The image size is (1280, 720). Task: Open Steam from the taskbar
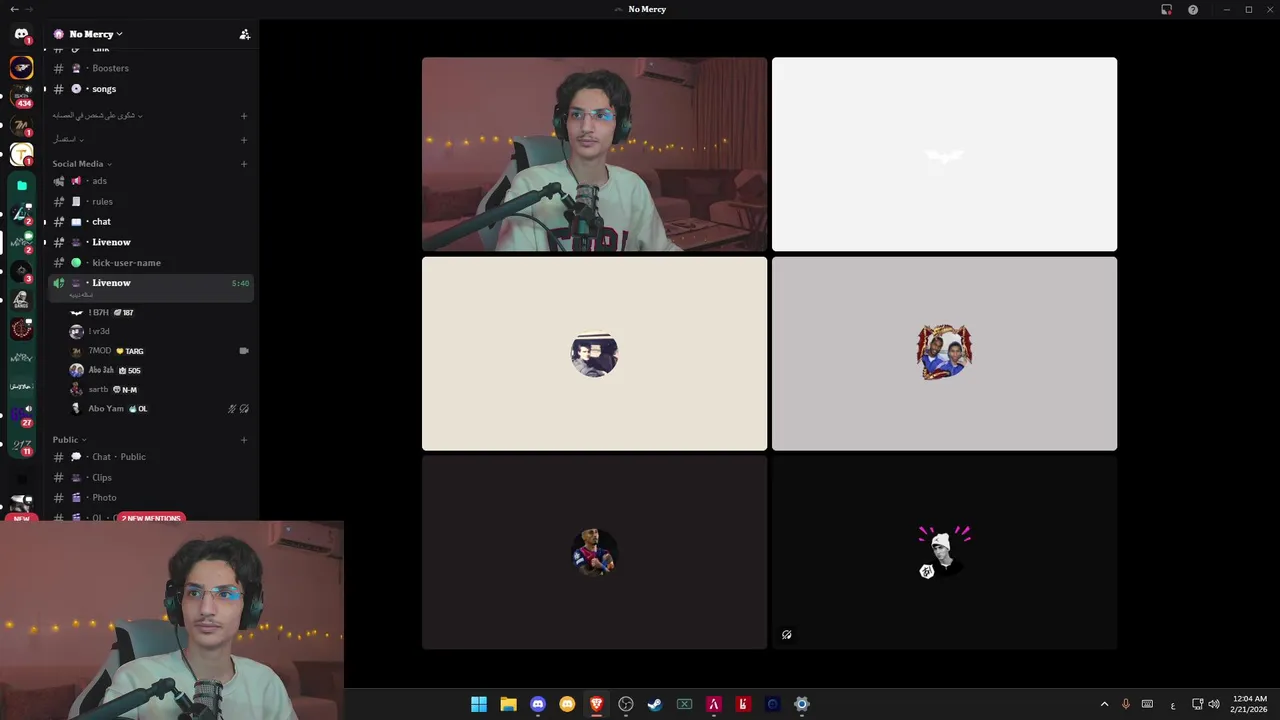pyautogui.click(x=655, y=704)
